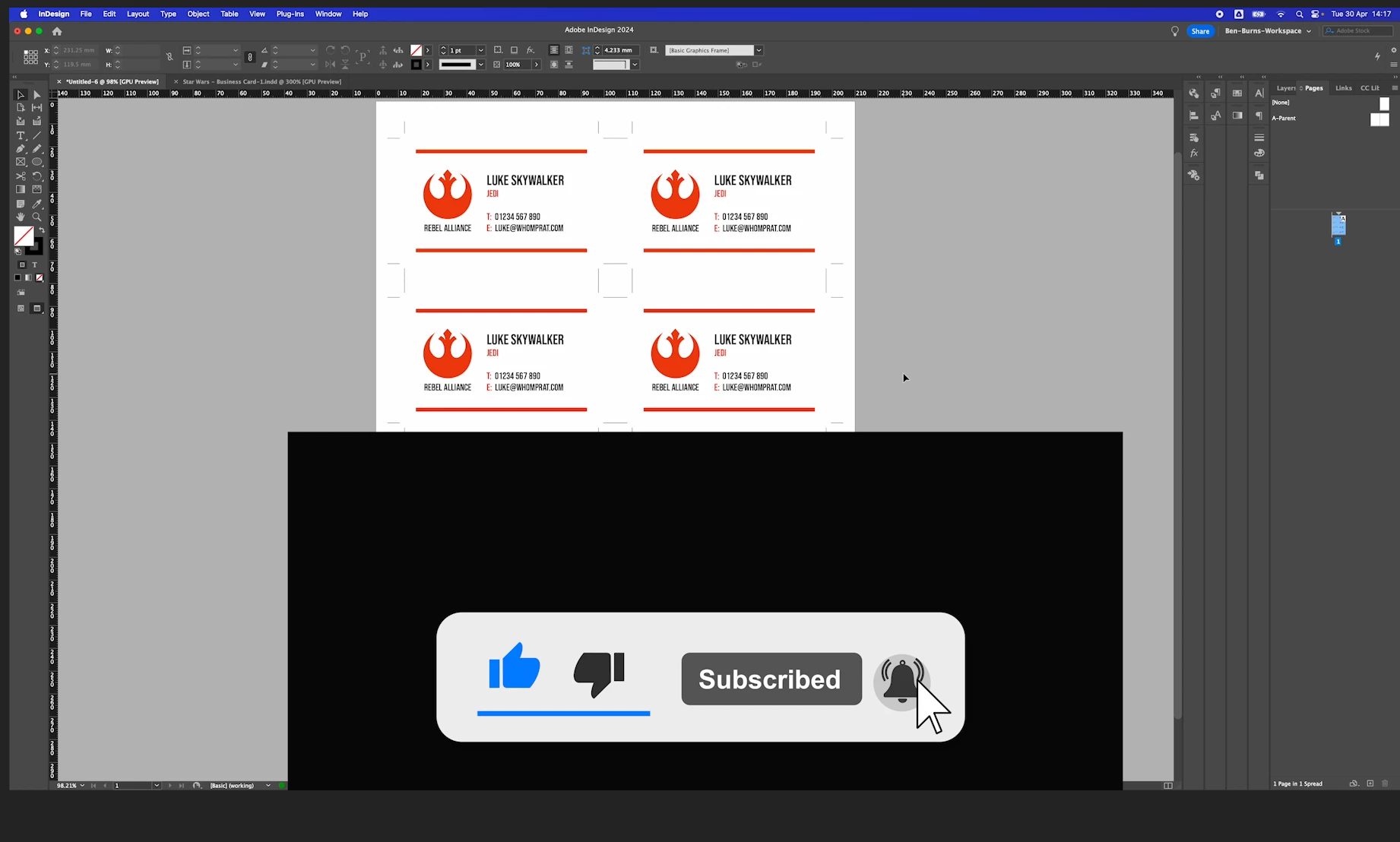Open the stroke style dropdown
Viewport: 1400px width, 842px height.
click(x=481, y=65)
